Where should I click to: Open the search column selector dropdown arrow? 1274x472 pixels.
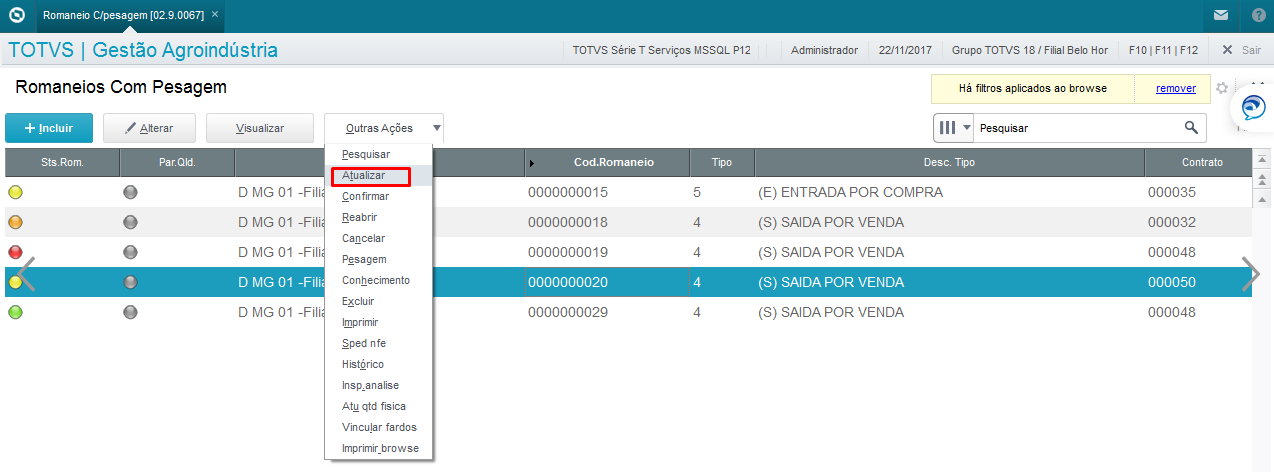pyautogui.click(x=967, y=128)
